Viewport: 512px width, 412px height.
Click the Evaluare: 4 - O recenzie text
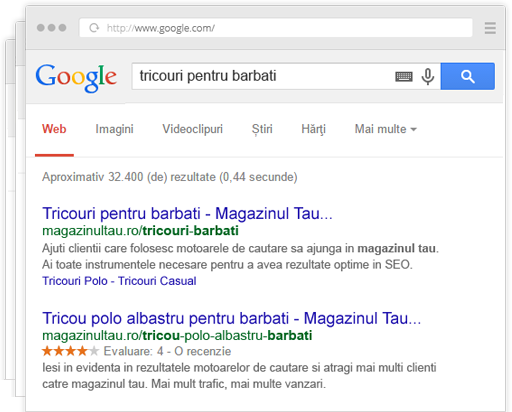[x=167, y=351]
